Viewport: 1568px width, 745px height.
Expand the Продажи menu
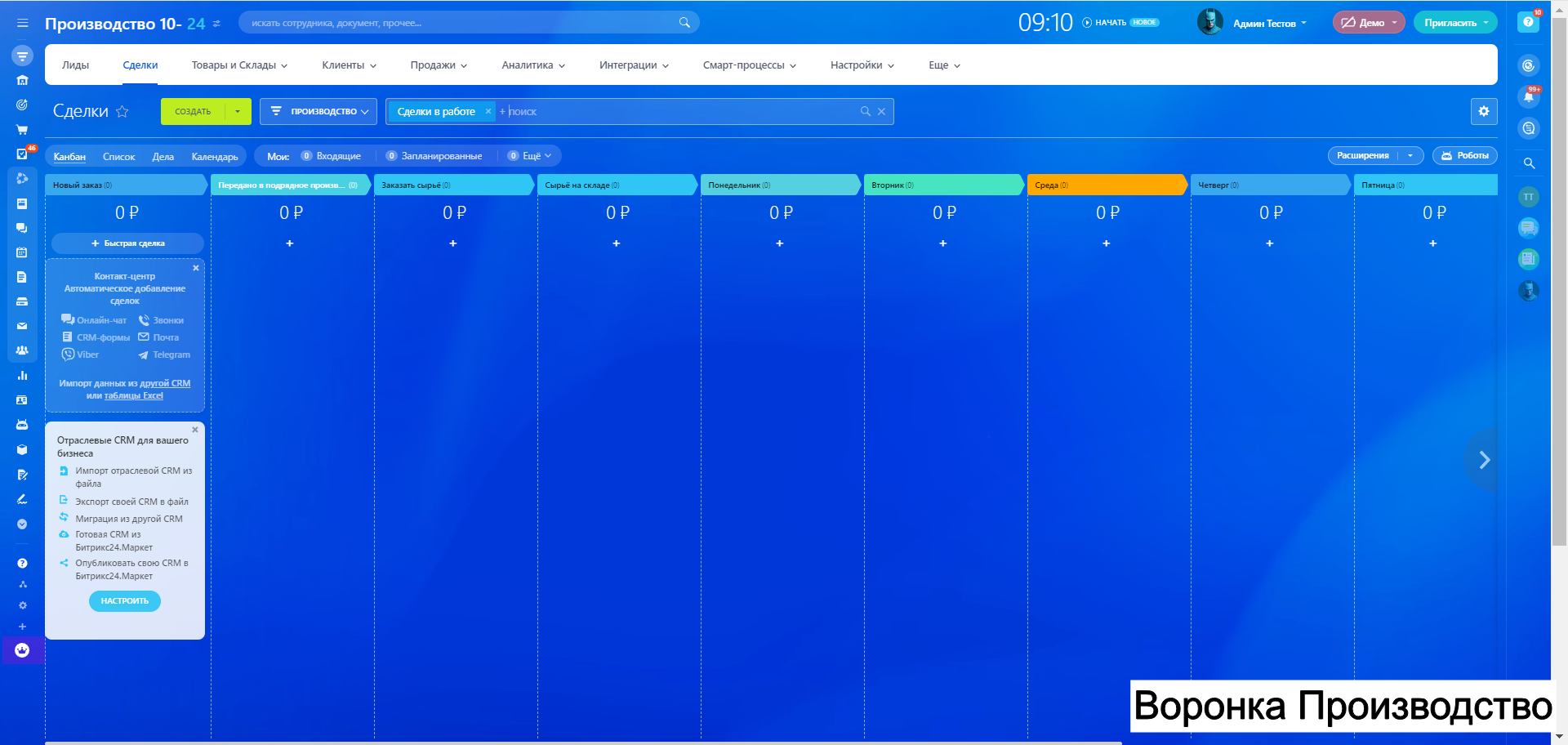pyautogui.click(x=439, y=65)
